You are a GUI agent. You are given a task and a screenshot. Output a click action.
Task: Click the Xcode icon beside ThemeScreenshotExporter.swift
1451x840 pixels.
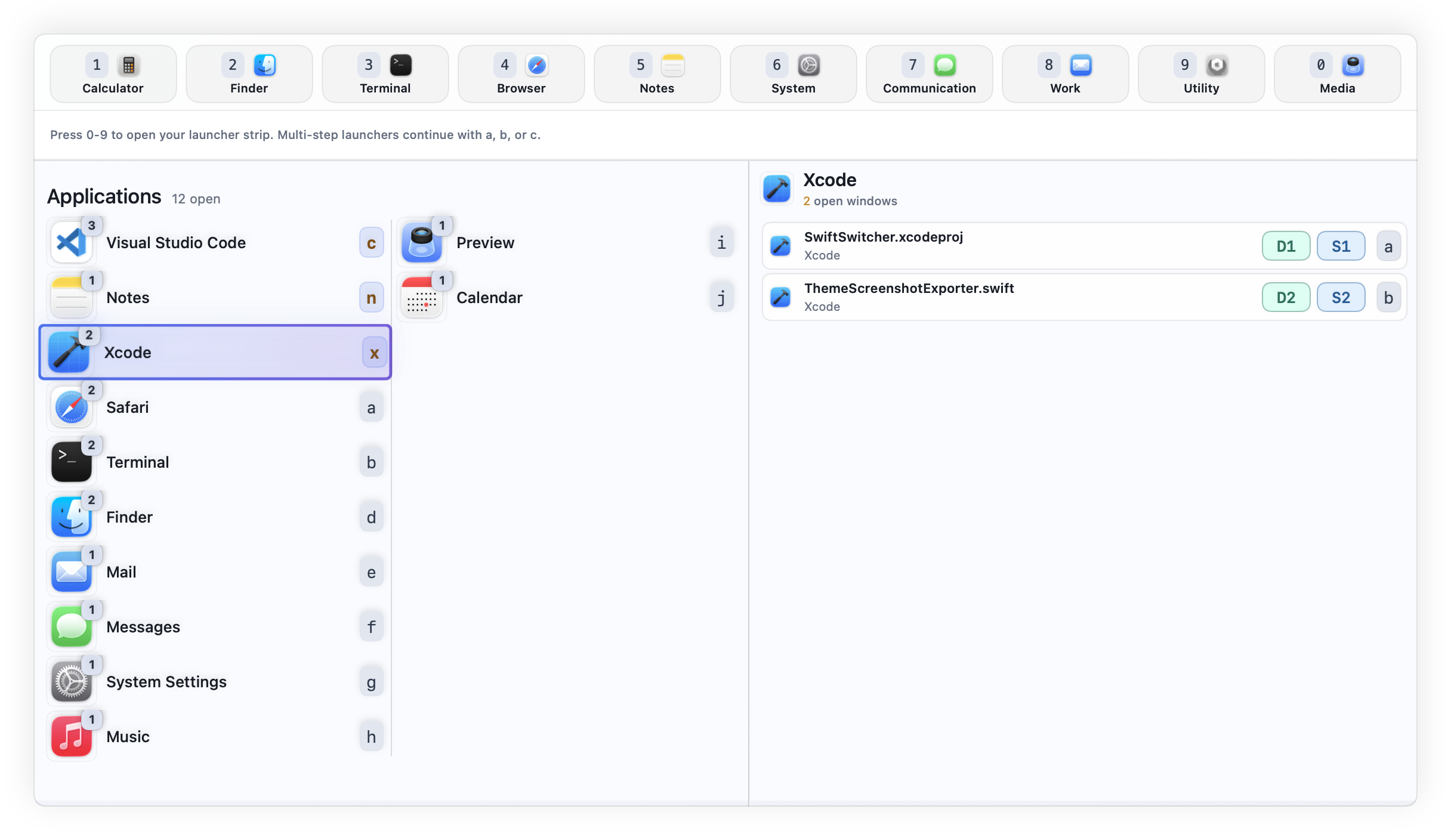click(780, 297)
